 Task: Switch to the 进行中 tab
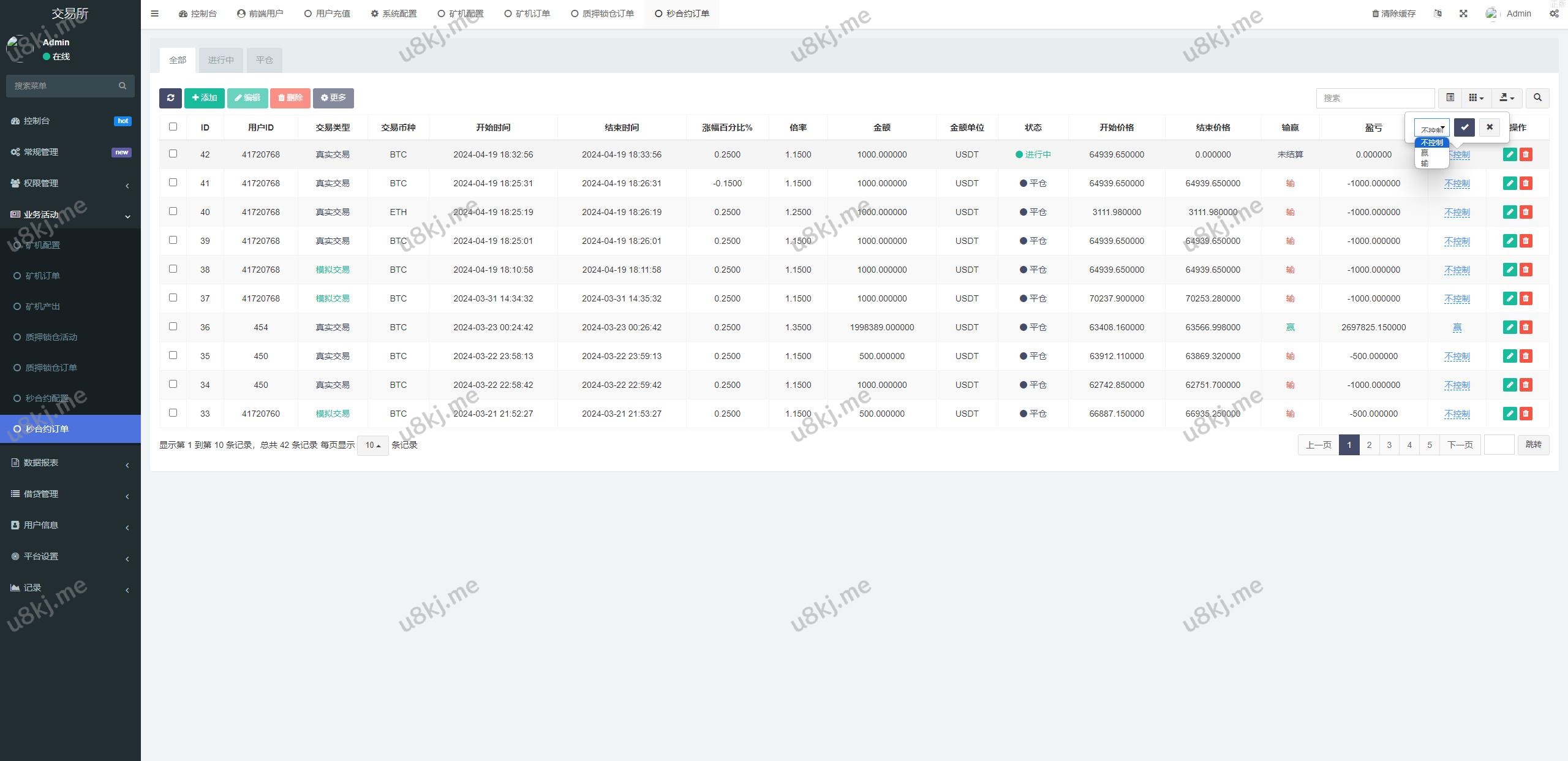pyautogui.click(x=221, y=60)
